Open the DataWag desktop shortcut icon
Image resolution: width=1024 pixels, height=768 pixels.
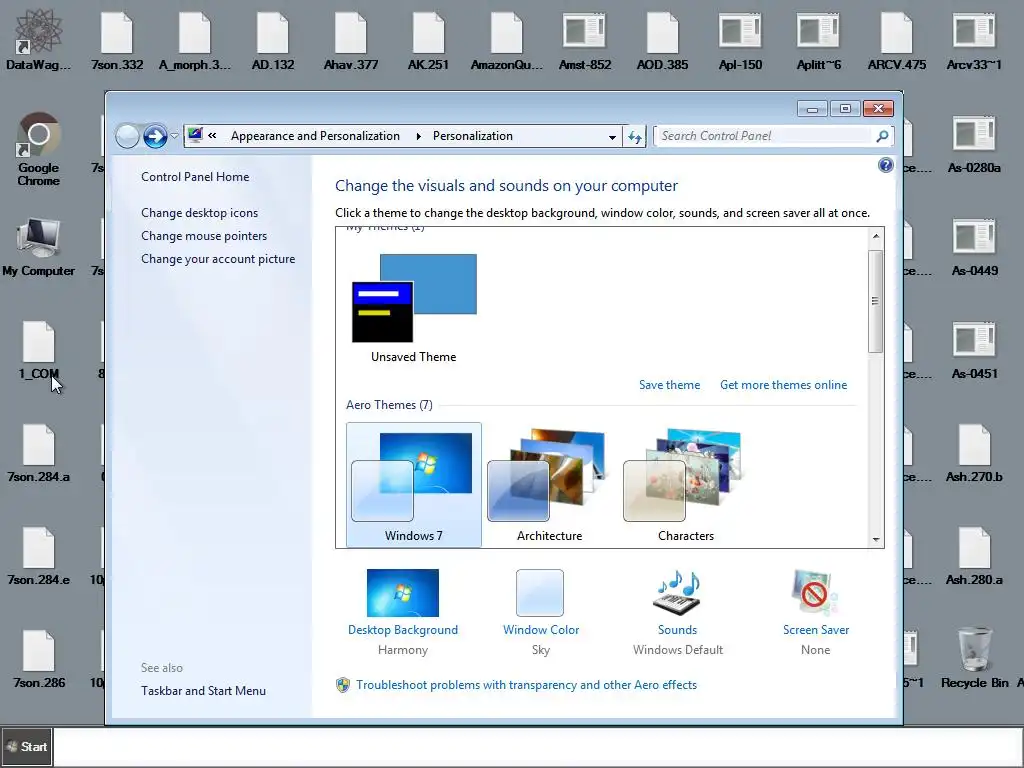(39, 39)
